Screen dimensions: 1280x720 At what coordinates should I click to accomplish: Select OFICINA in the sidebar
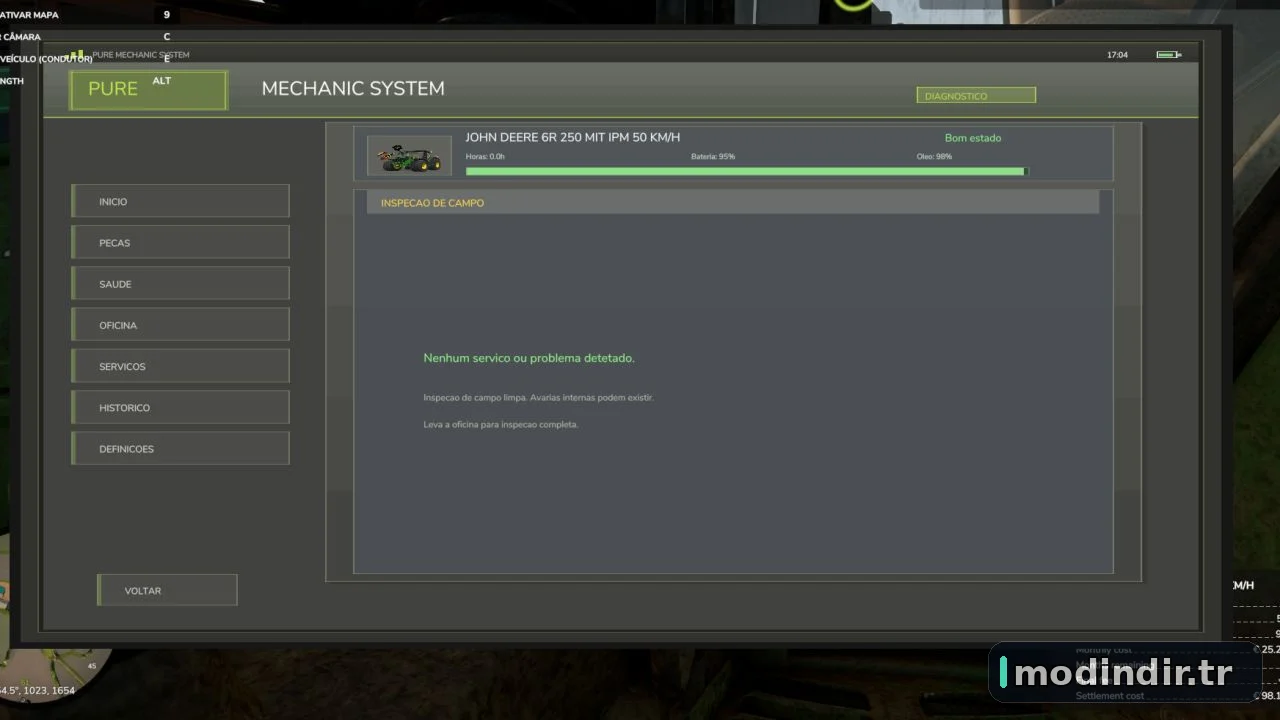point(180,325)
